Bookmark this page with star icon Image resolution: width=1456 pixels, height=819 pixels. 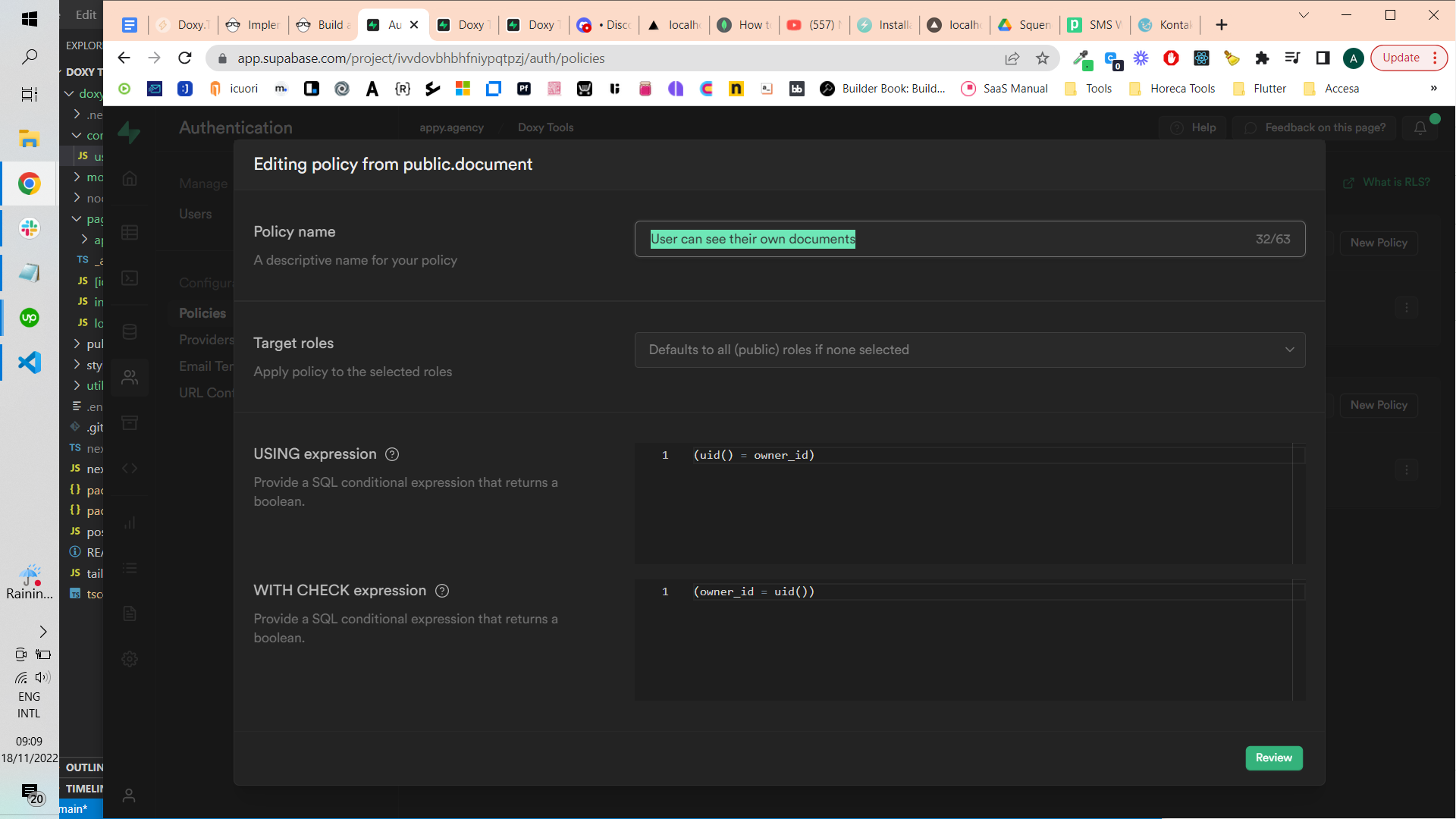pos(1043,58)
